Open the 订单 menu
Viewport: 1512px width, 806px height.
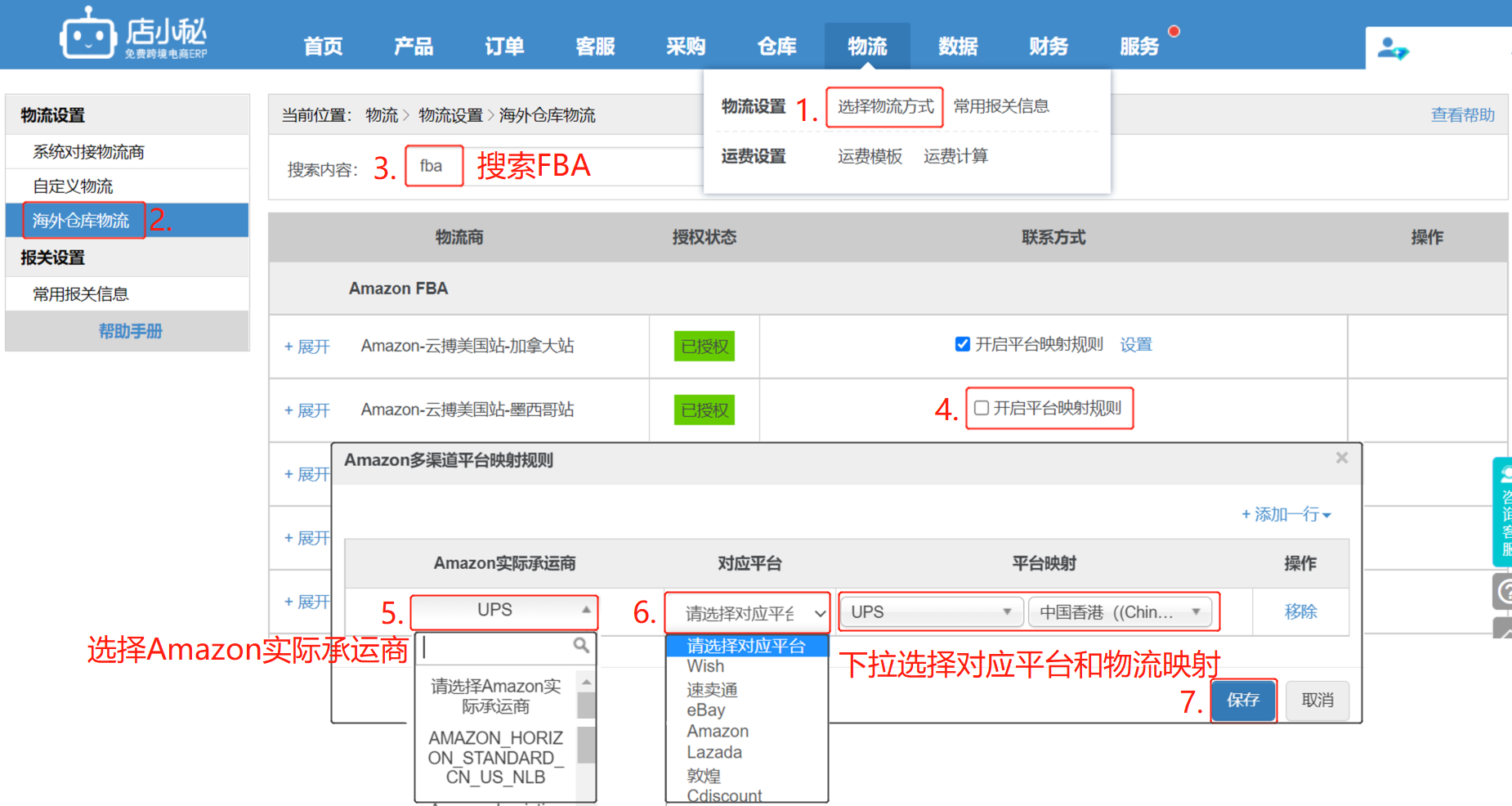tap(504, 47)
